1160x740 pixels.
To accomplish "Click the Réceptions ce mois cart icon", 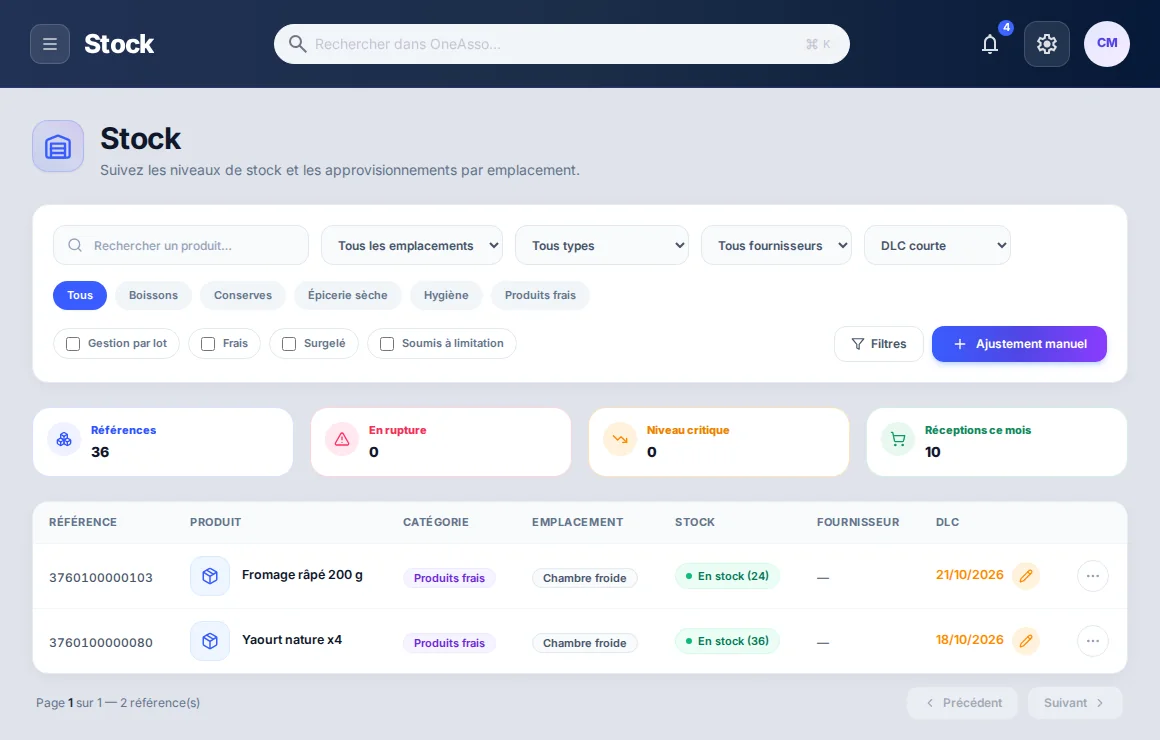I will click(x=898, y=440).
